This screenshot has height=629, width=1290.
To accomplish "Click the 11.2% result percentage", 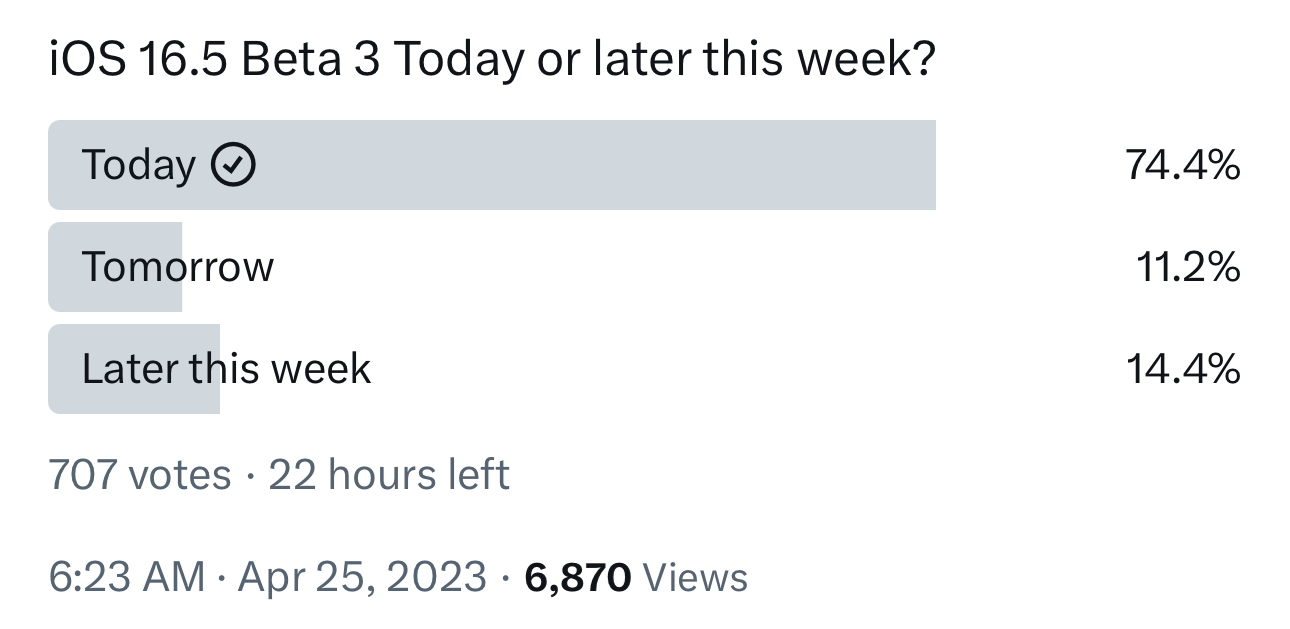I will 1188,267.
